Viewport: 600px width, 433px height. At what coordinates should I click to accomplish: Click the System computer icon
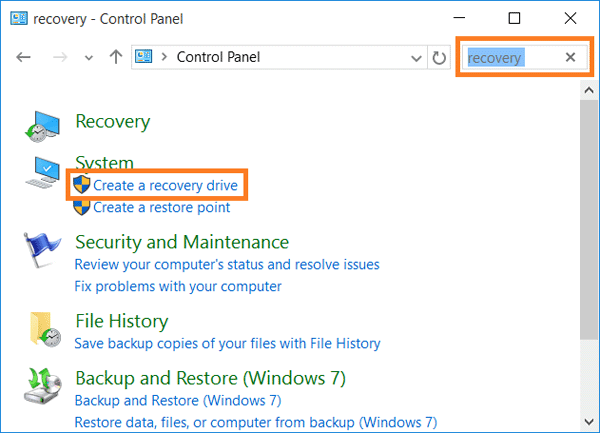click(43, 172)
